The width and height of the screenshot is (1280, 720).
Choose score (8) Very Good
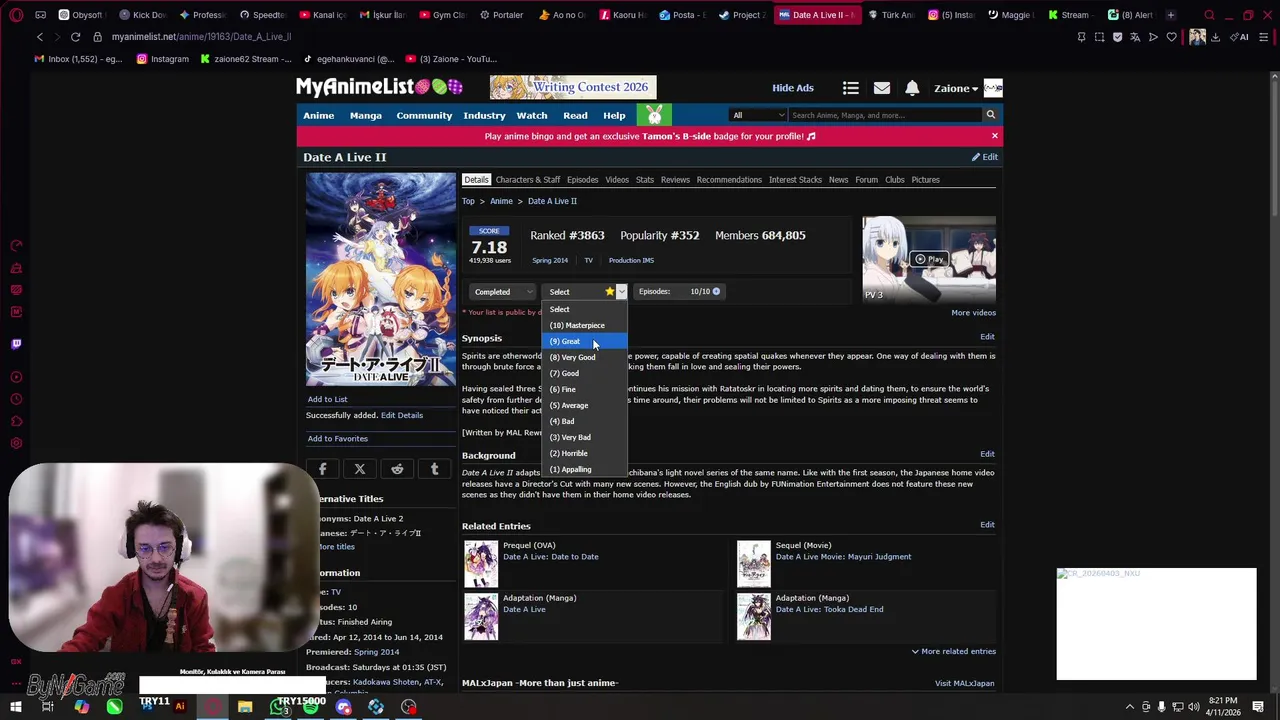coord(585,357)
